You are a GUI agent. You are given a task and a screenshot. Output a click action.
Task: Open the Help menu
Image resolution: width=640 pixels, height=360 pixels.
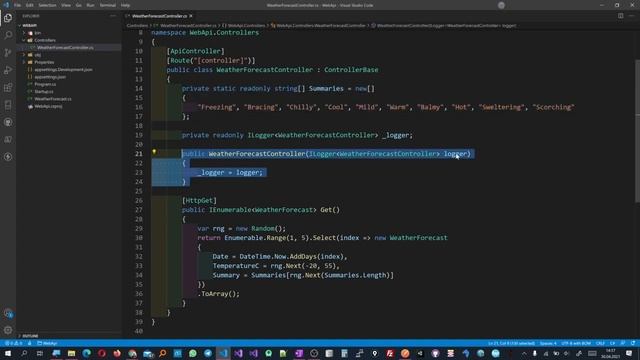[x=125, y=5]
